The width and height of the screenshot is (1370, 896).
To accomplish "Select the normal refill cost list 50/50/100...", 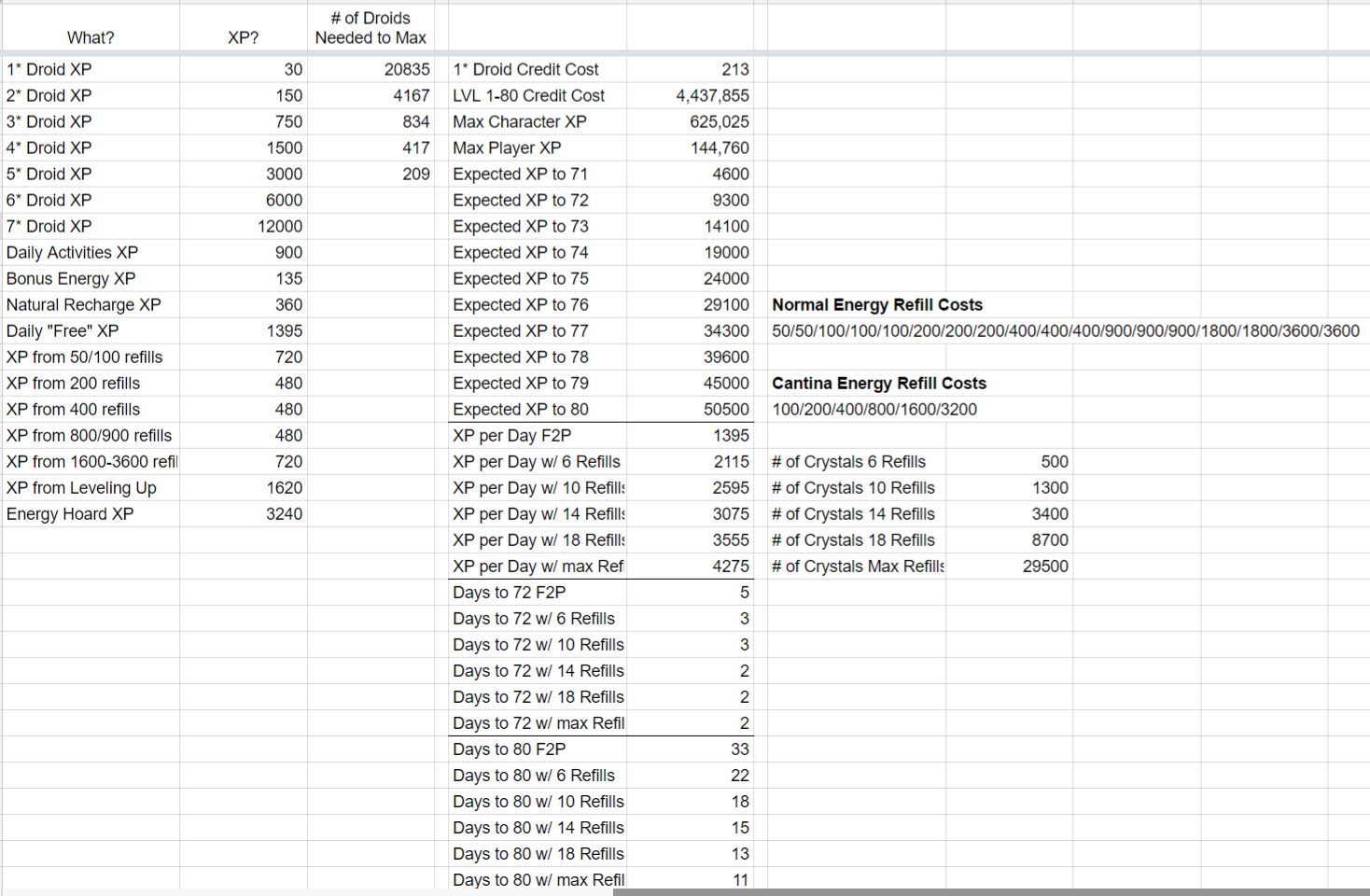I will point(1066,330).
